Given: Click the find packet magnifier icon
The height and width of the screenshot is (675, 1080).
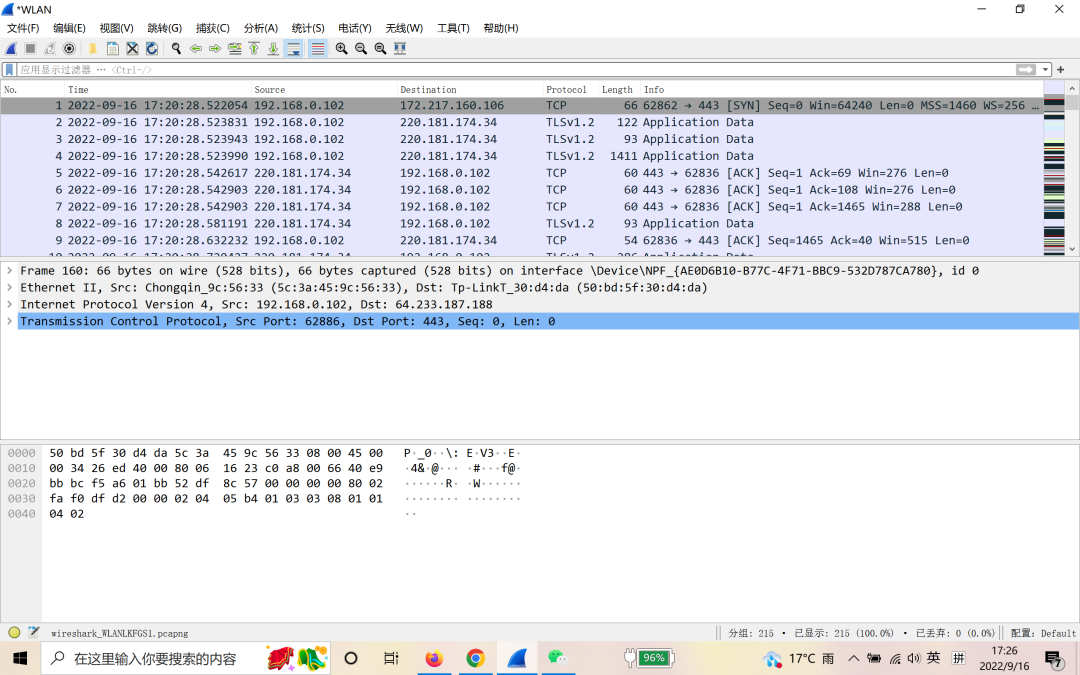Looking at the screenshot, I should pyautogui.click(x=176, y=48).
